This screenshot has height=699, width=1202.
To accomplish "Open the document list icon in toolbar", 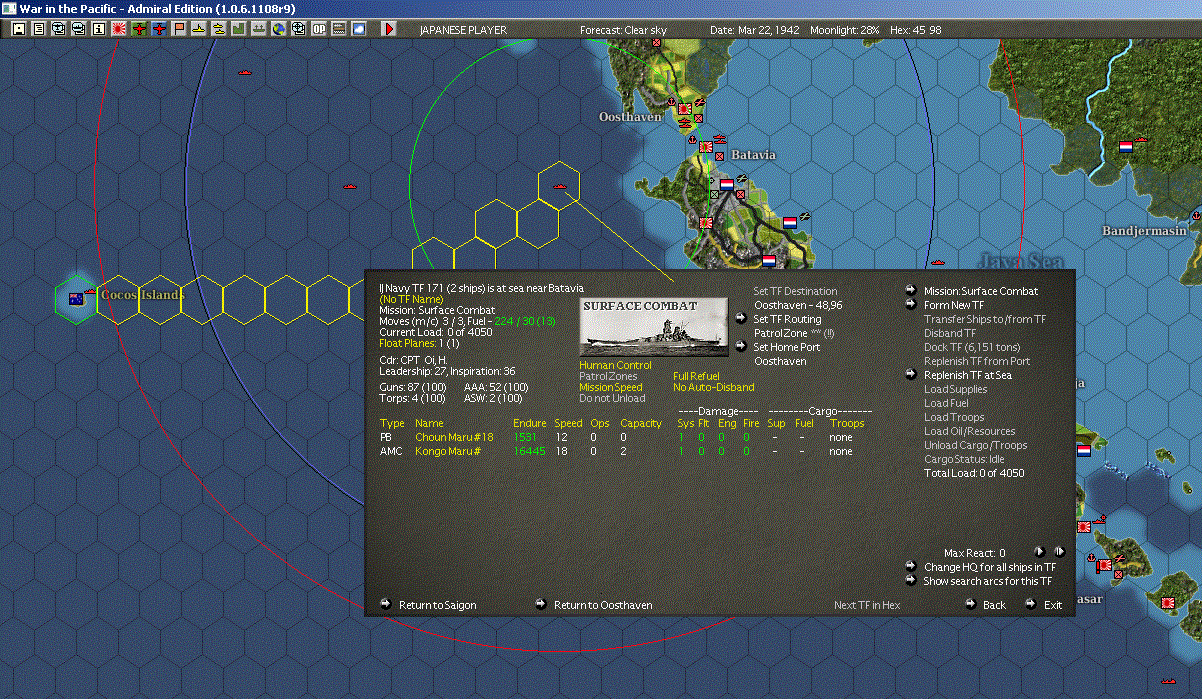I will point(39,29).
